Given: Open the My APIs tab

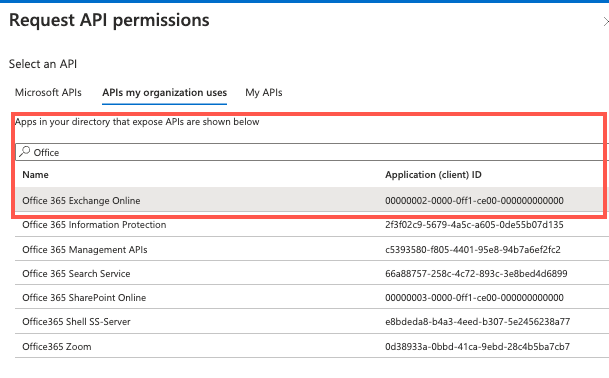Looking at the screenshot, I should click(x=264, y=92).
